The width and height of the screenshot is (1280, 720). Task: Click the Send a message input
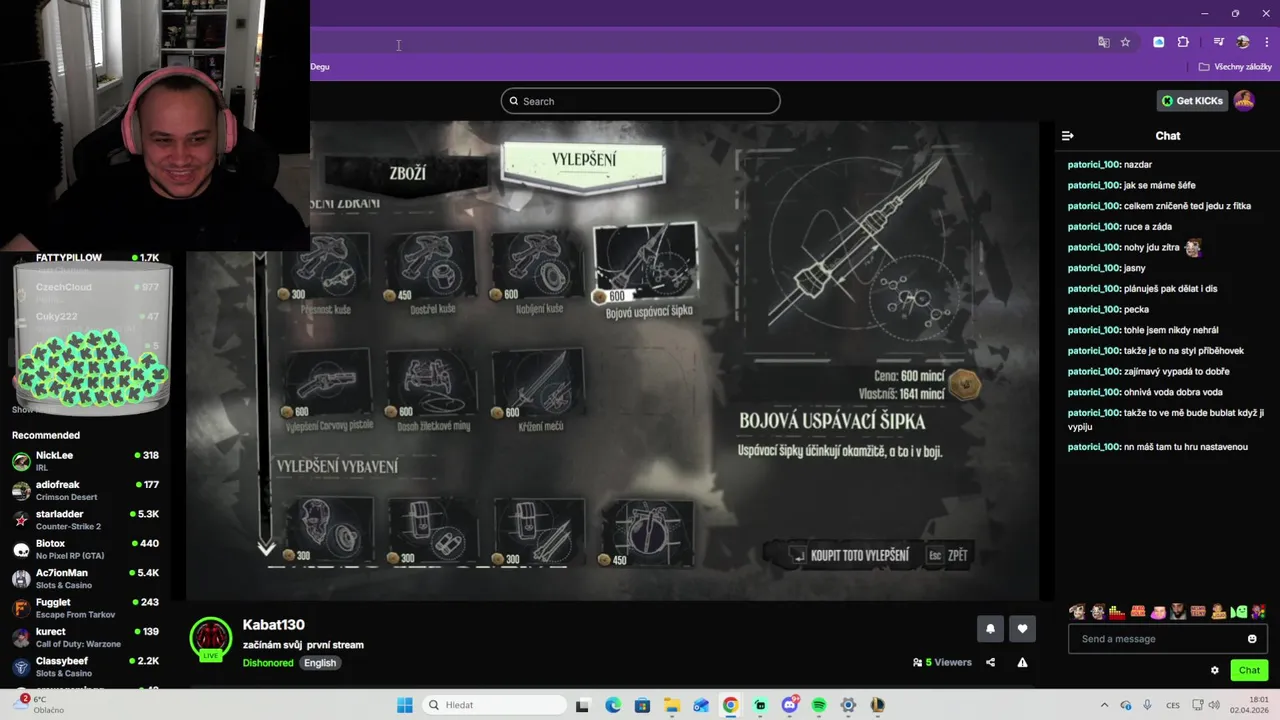[1157, 639]
